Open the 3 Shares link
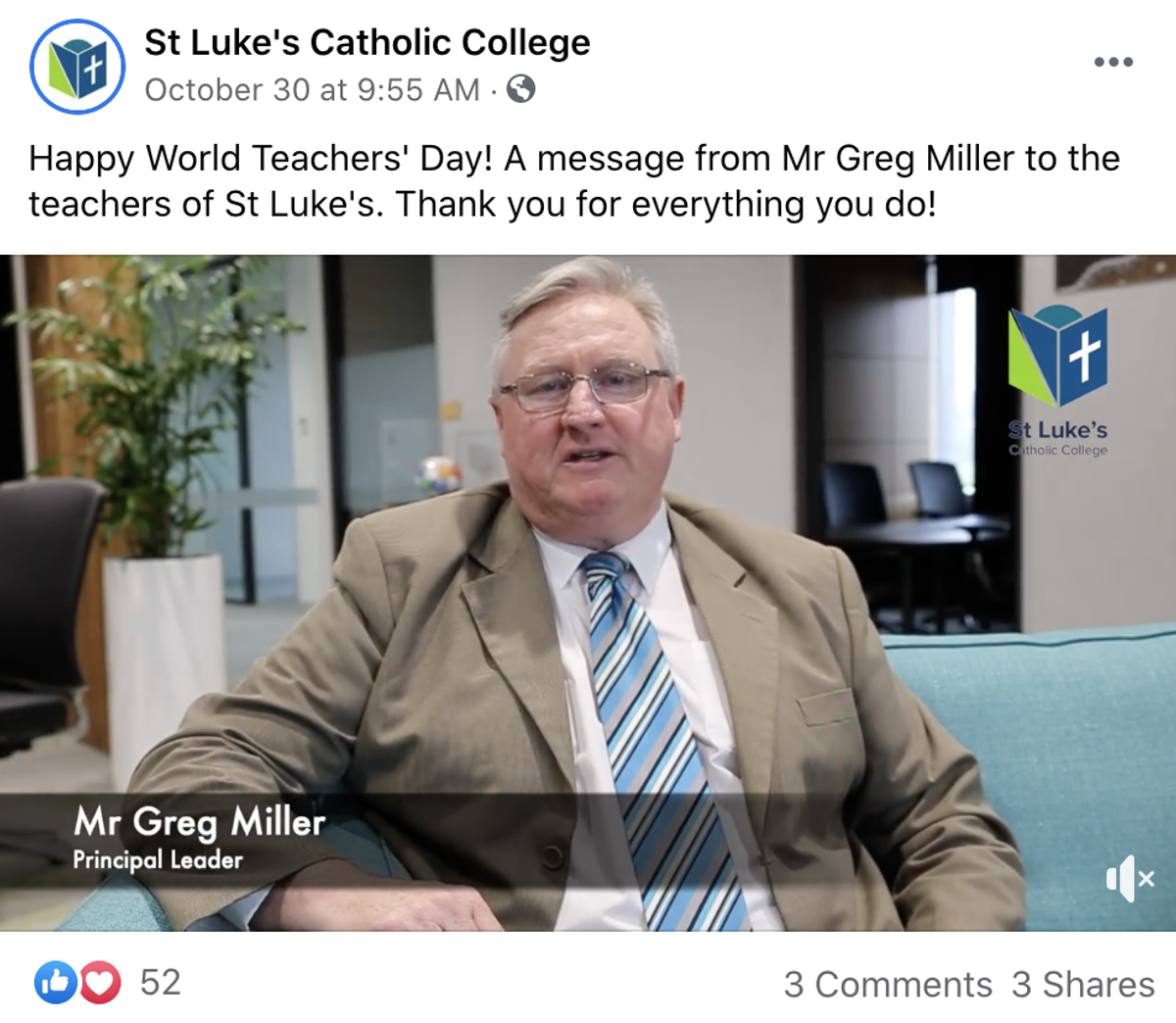 (1083, 984)
